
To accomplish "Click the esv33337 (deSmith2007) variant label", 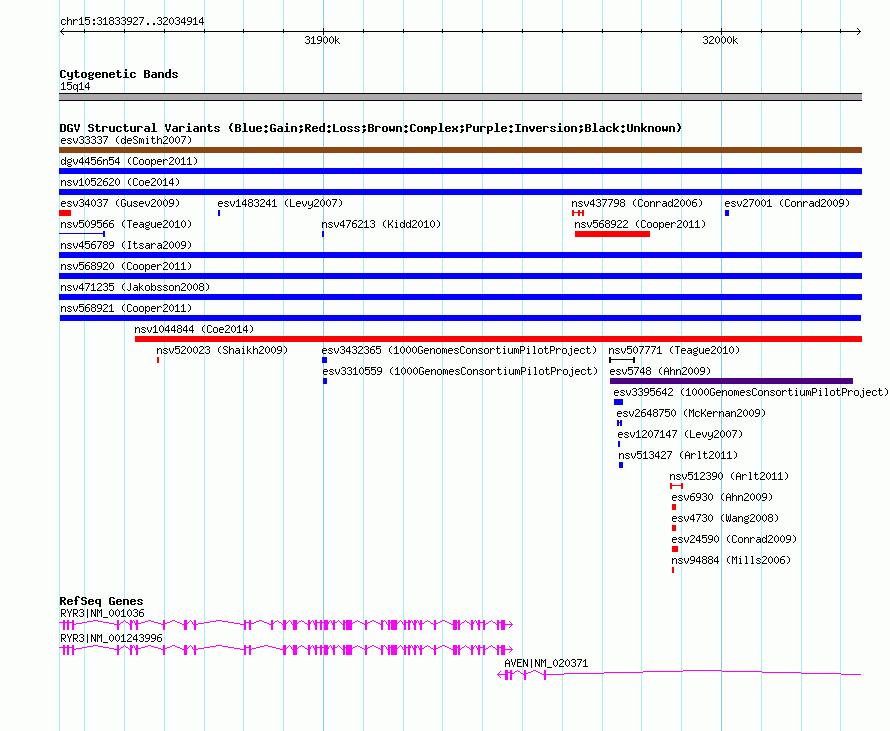I will (126, 140).
